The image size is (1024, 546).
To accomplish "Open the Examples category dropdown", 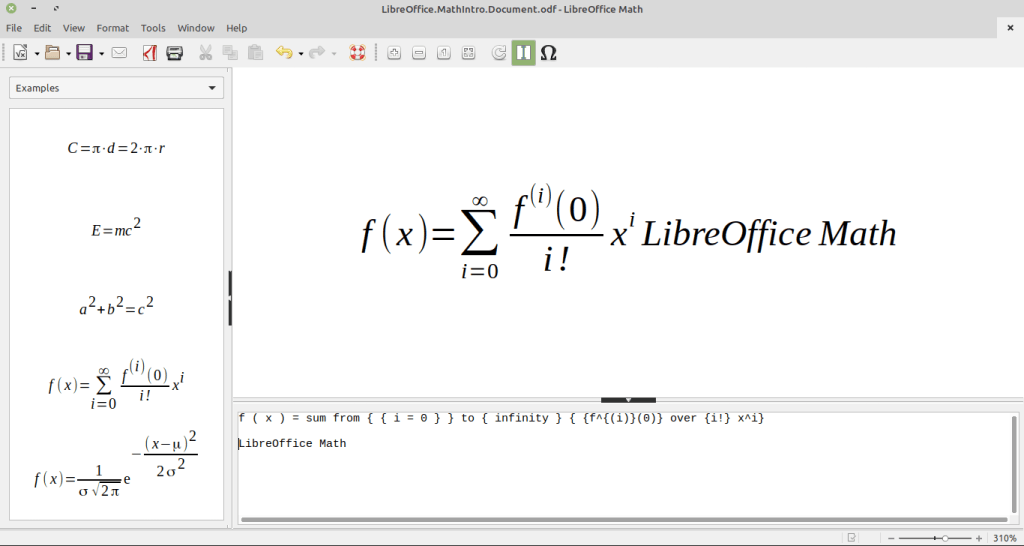I will click(x=116, y=88).
